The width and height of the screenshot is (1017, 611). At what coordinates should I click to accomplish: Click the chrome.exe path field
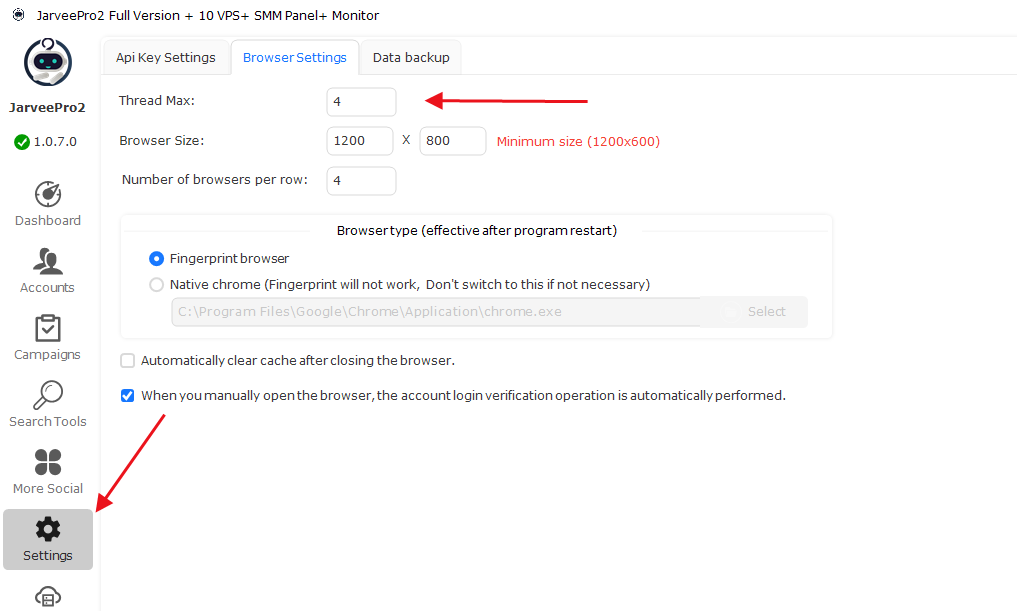(436, 312)
